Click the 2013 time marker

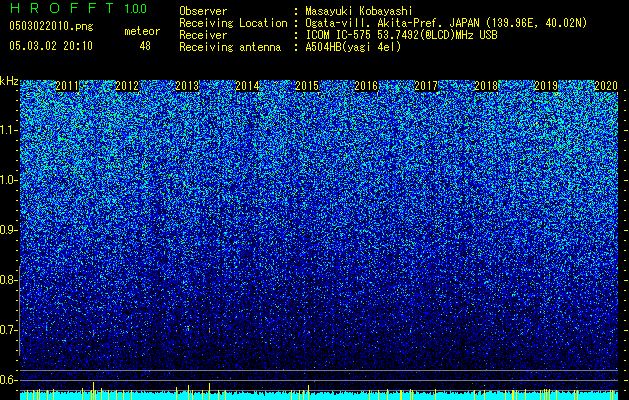click(187, 86)
